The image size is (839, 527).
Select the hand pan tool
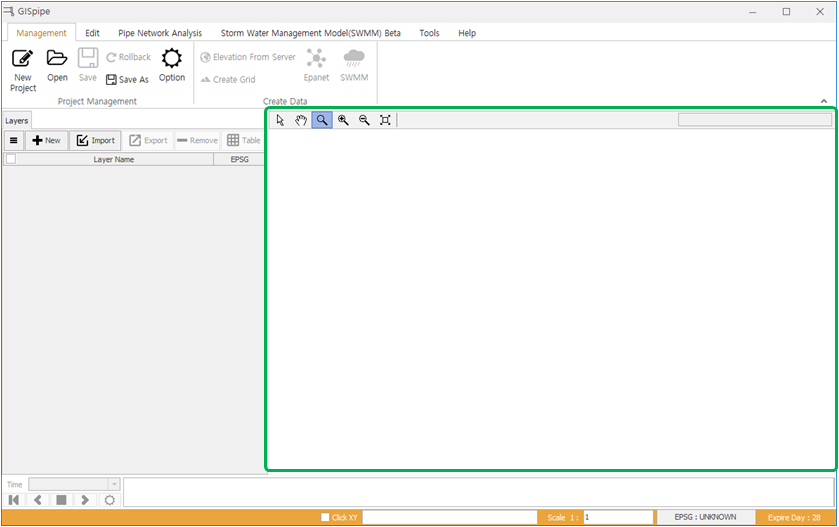[x=301, y=120]
